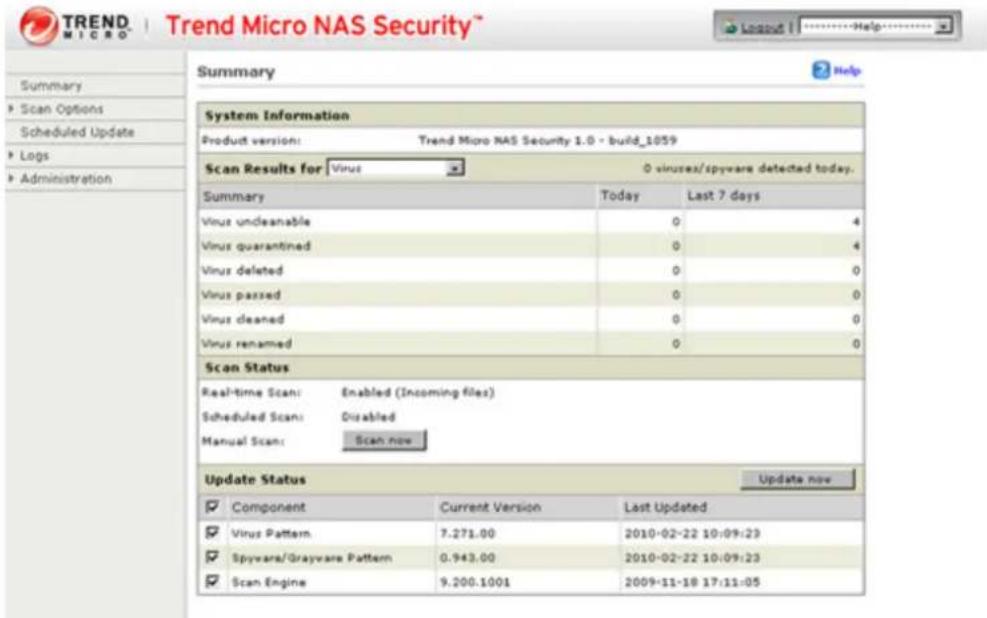Screen dimensions: 987x618
Task: Click the Trend Micro NAS Security title
Action: tap(324, 26)
